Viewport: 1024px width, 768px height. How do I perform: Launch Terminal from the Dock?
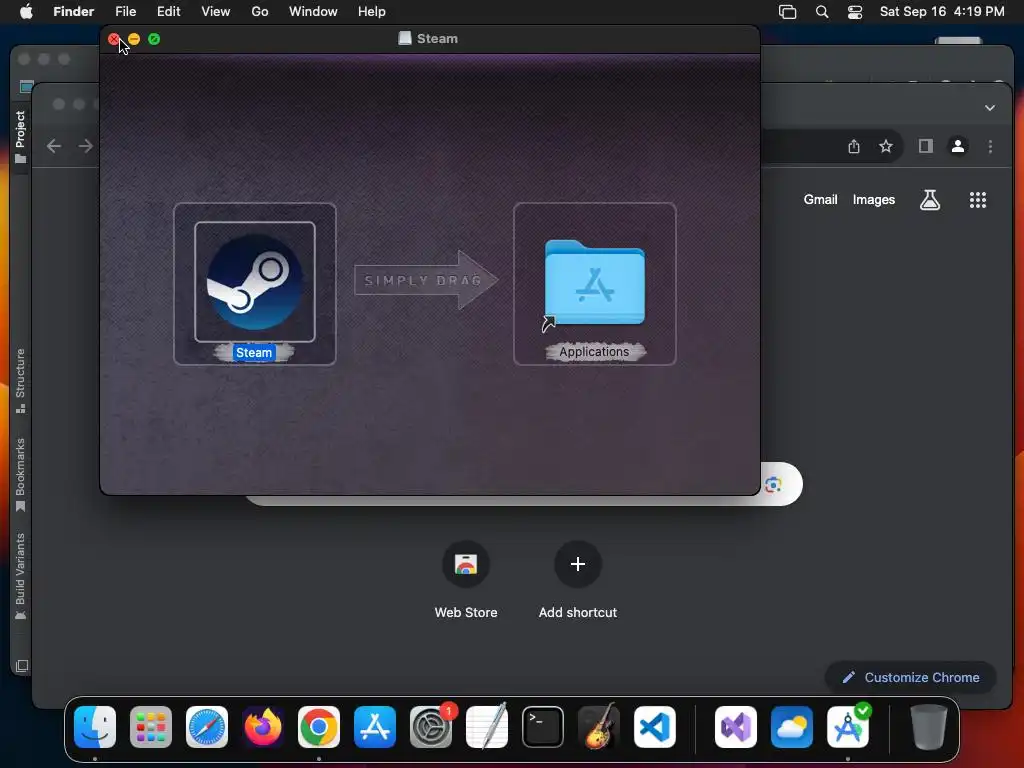(543, 727)
